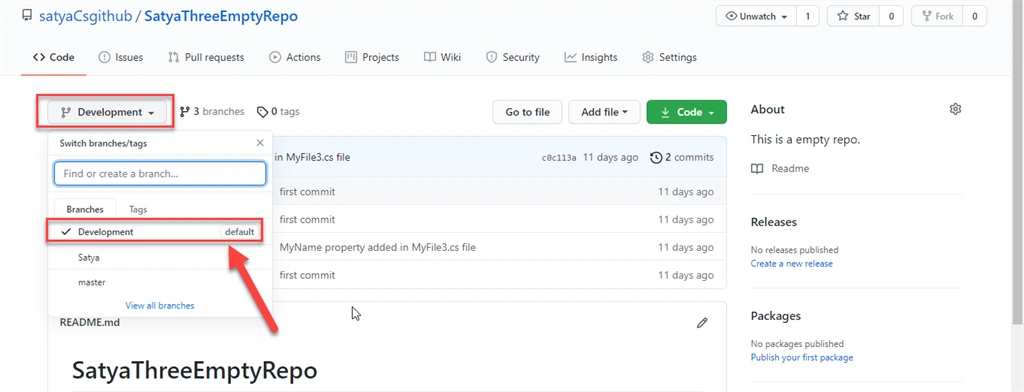1024x392 pixels.
Task: Switch to the Projects tab
Action: tap(372, 57)
